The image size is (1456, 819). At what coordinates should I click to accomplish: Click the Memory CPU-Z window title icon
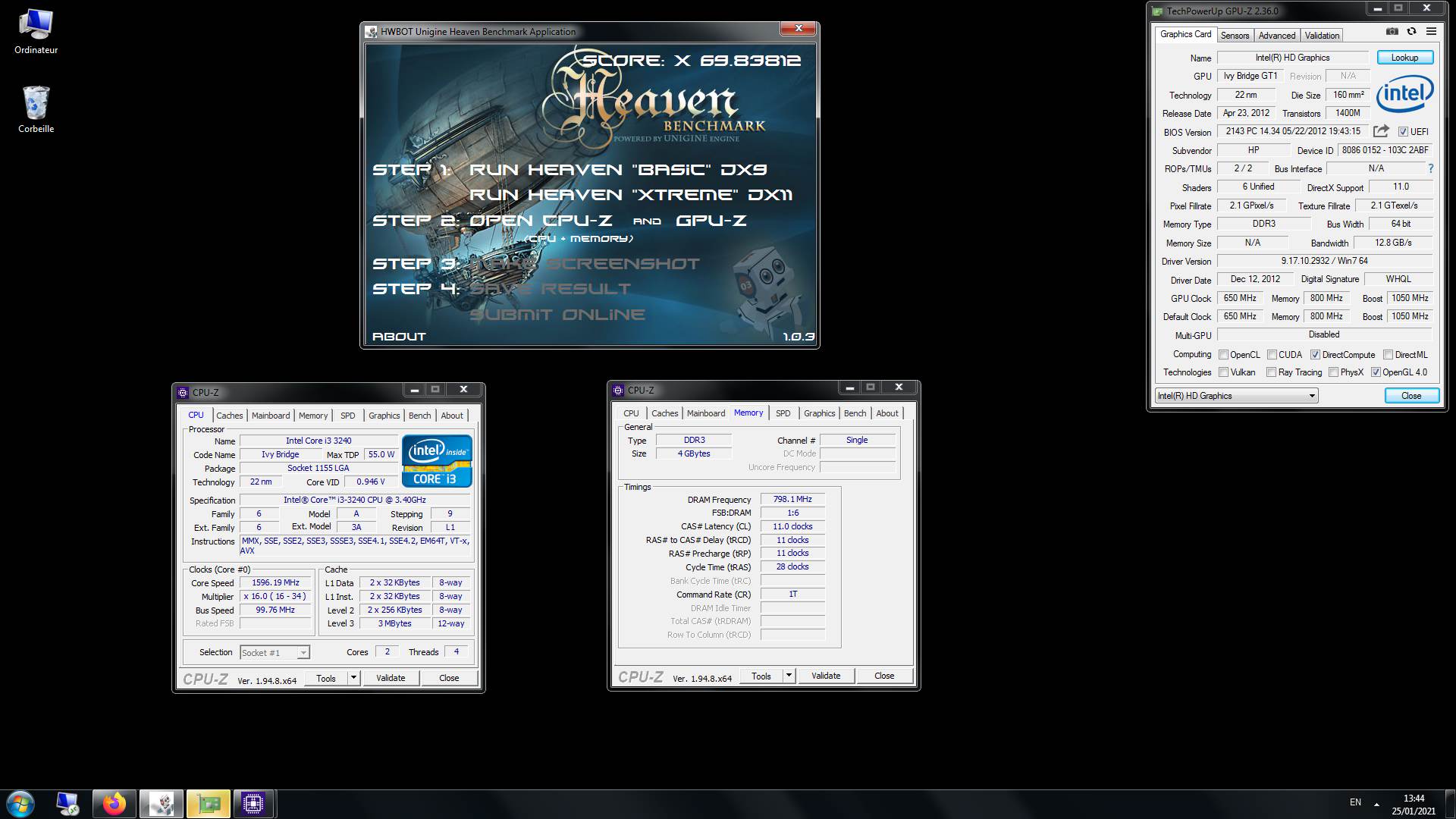point(618,390)
